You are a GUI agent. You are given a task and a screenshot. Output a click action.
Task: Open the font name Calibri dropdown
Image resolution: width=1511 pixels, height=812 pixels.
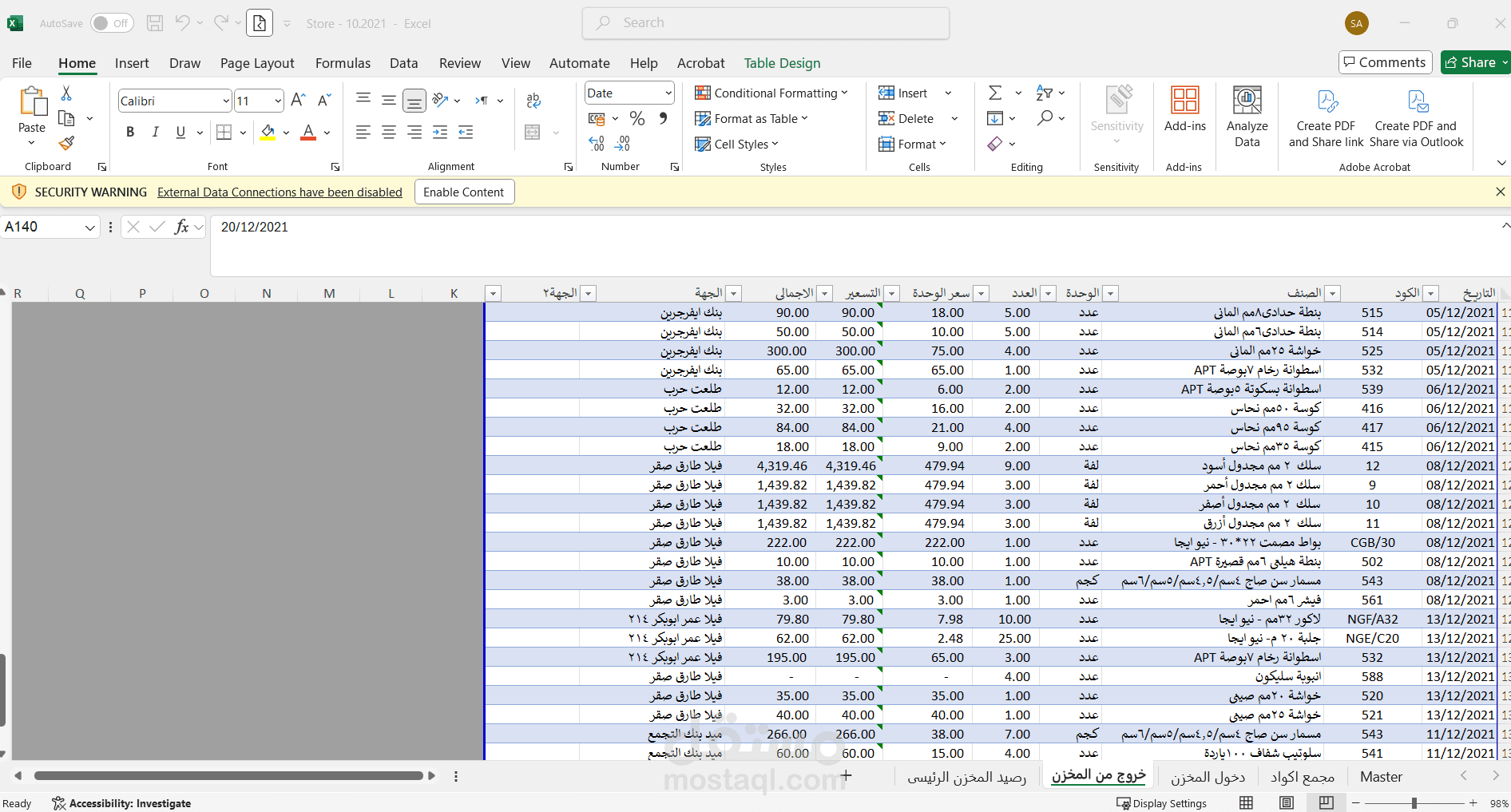(x=226, y=101)
